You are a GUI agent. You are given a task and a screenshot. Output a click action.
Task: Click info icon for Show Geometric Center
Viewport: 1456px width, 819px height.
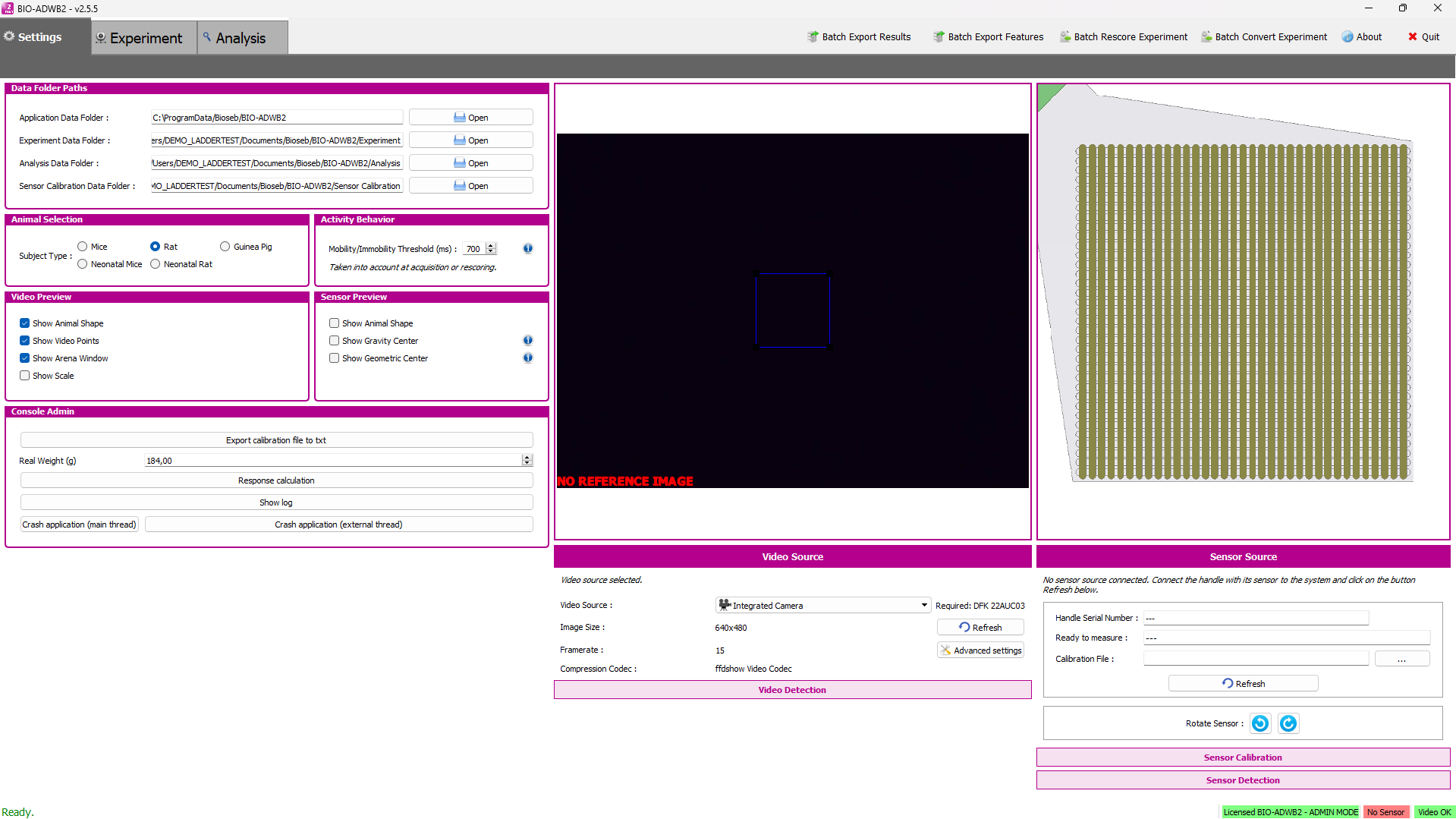pos(528,358)
